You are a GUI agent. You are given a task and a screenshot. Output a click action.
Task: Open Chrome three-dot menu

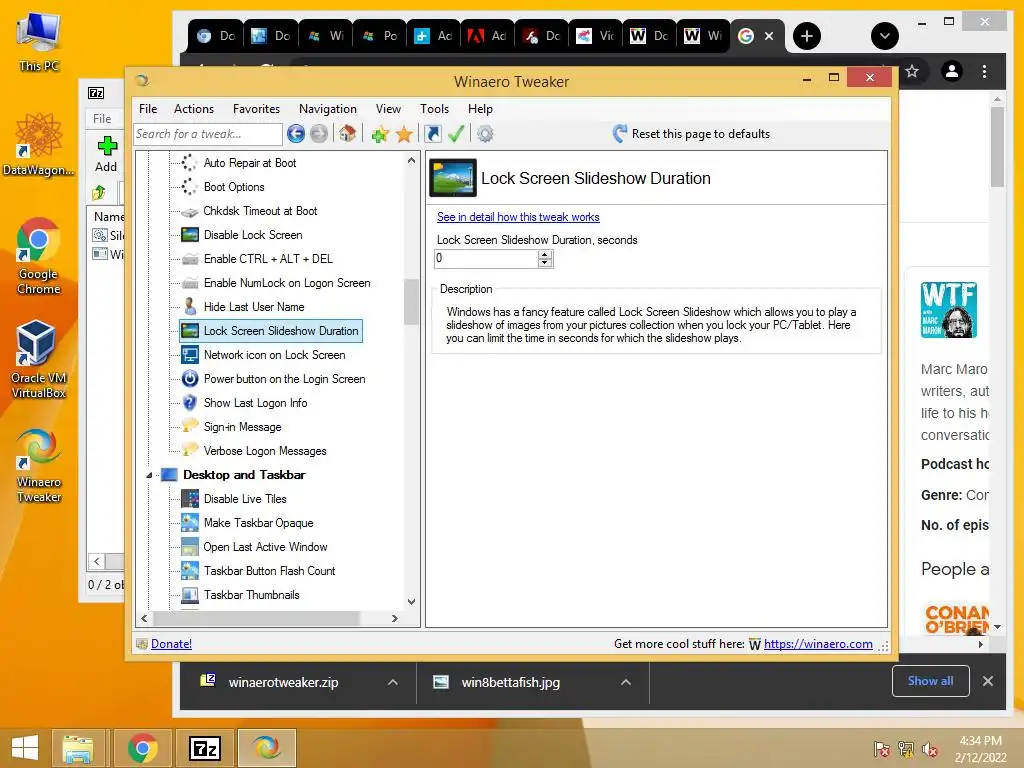coord(984,71)
